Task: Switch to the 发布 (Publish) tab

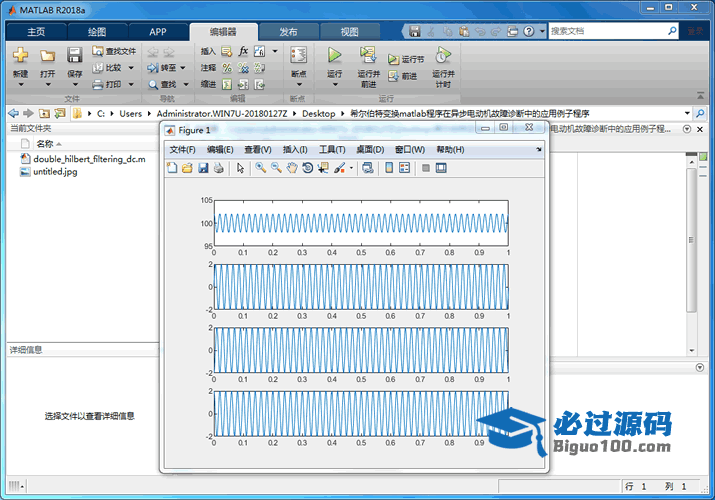Action: click(288, 32)
